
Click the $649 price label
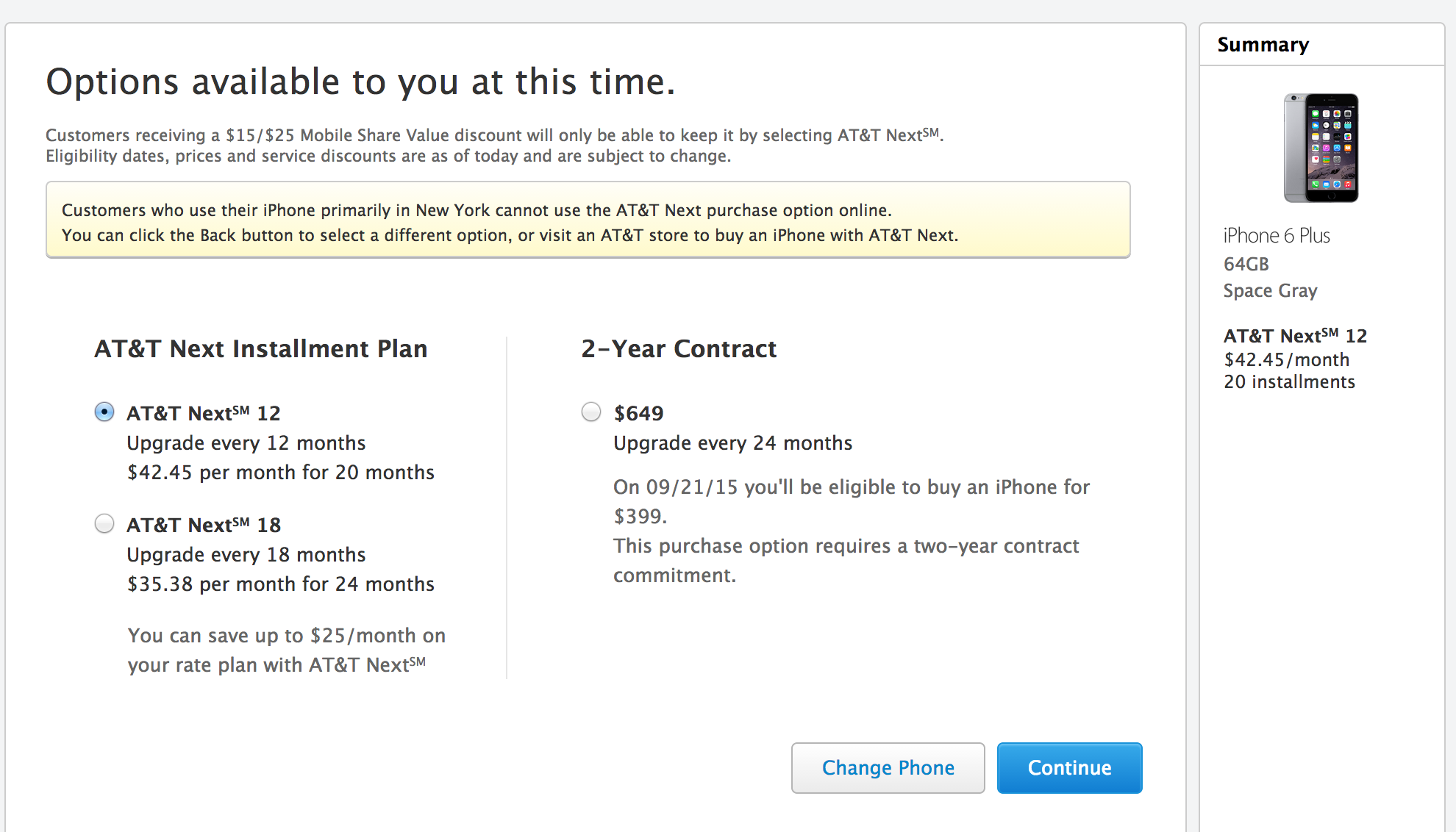(x=638, y=413)
